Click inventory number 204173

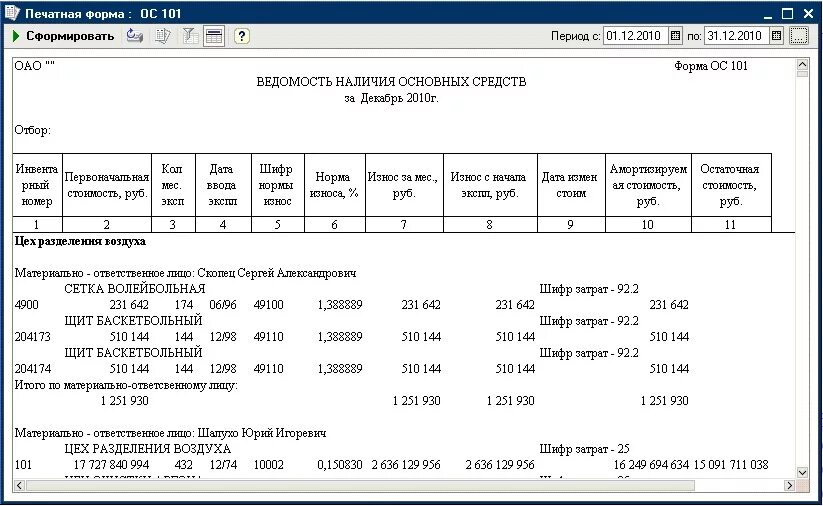tap(33, 337)
